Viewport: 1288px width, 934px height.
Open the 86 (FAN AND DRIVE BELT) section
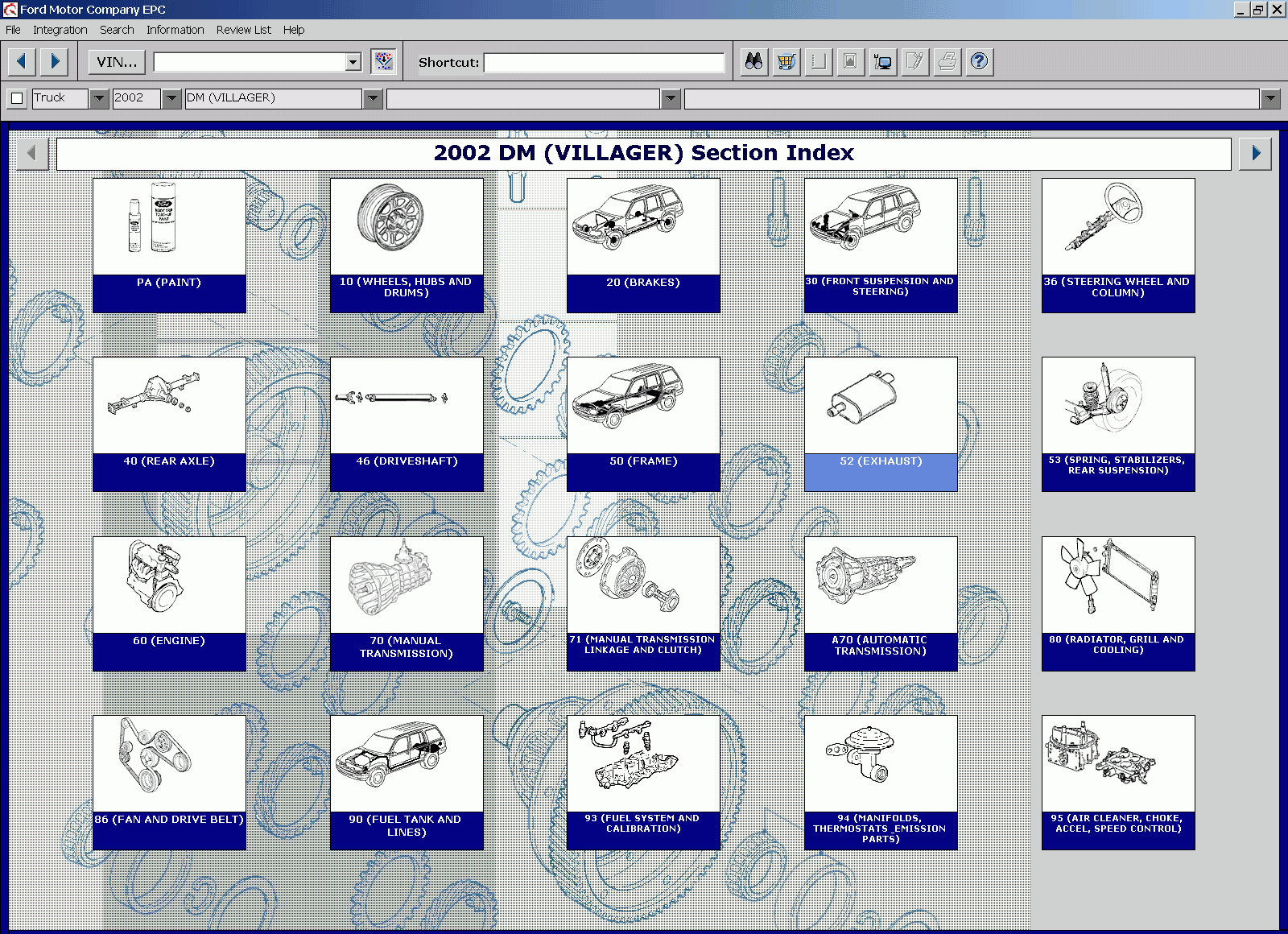pyautogui.click(x=169, y=783)
